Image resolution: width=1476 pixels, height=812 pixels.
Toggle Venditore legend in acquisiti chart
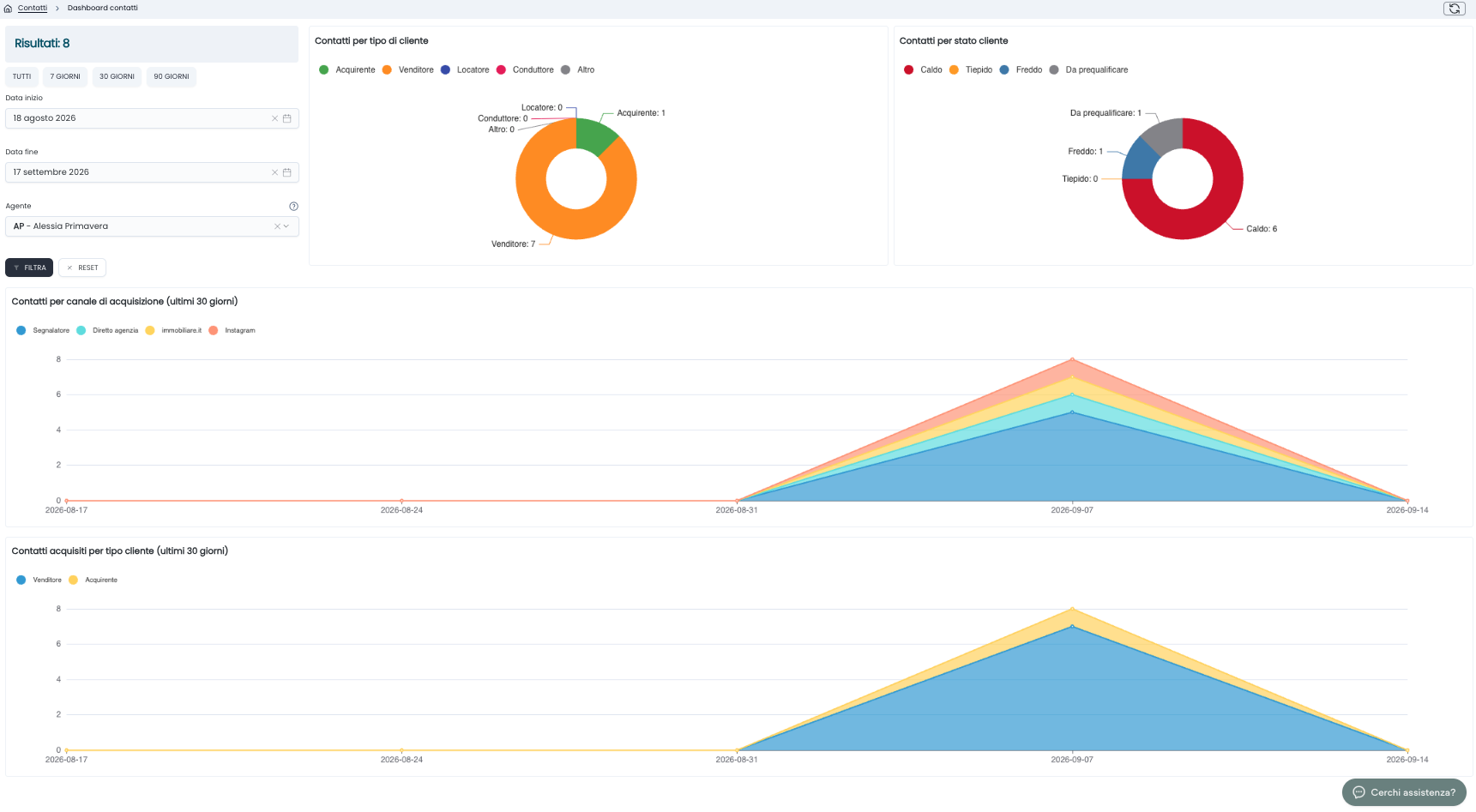(39, 580)
